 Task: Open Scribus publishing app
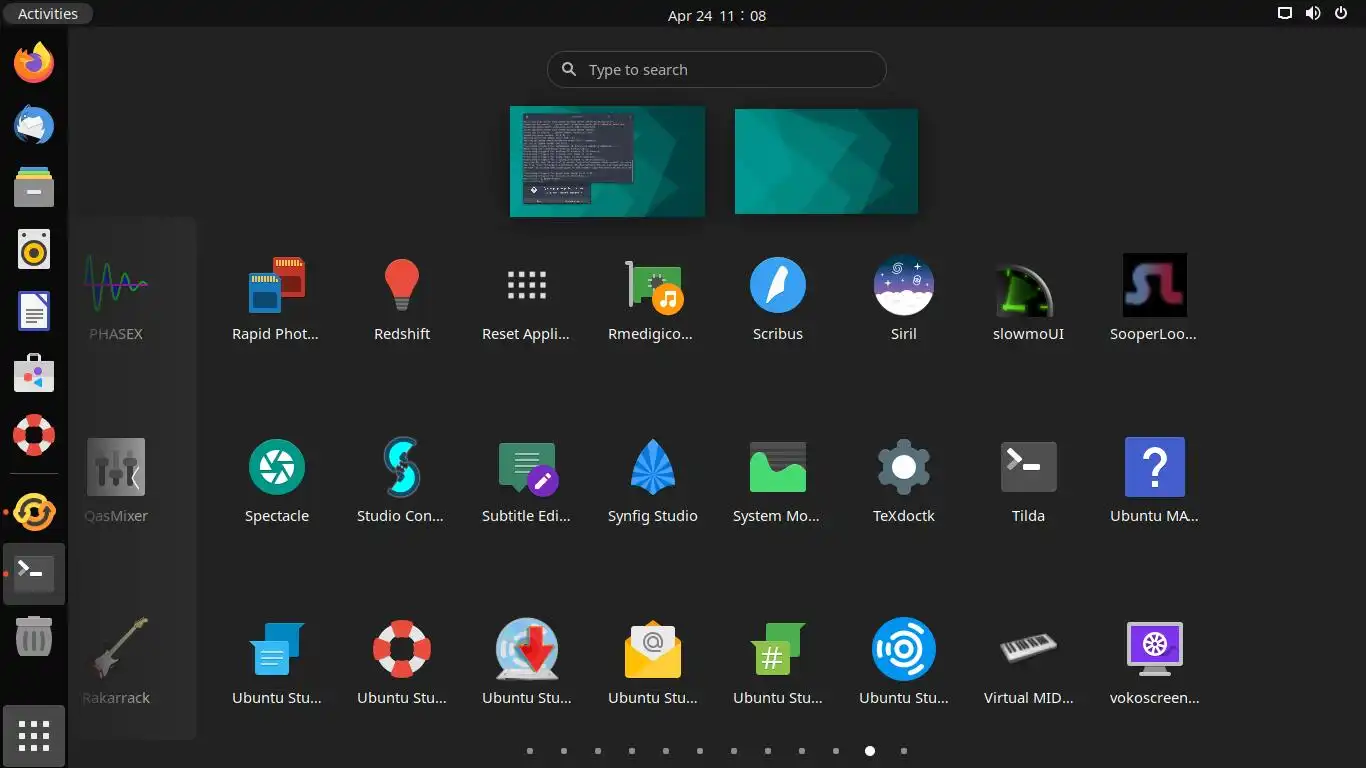pyautogui.click(x=778, y=297)
